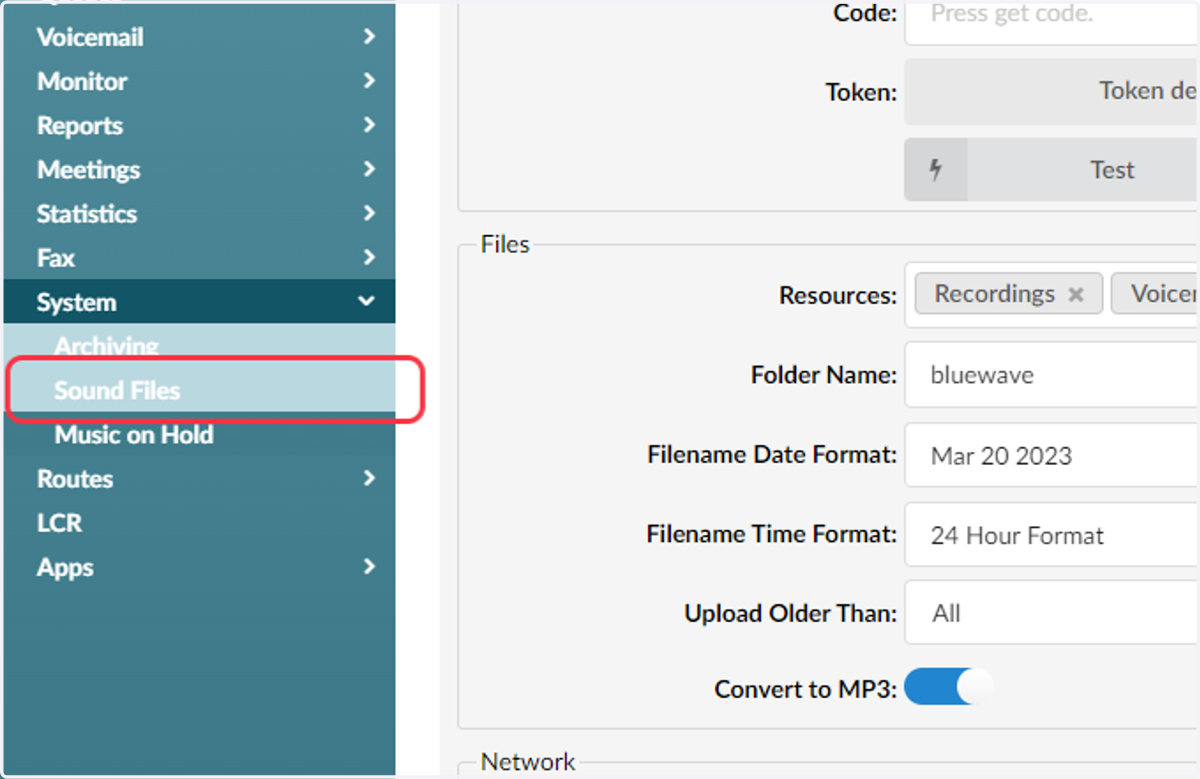This screenshot has width=1200, height=779.
Task: Collapse the System menu chevron
Action: point(368,301)
